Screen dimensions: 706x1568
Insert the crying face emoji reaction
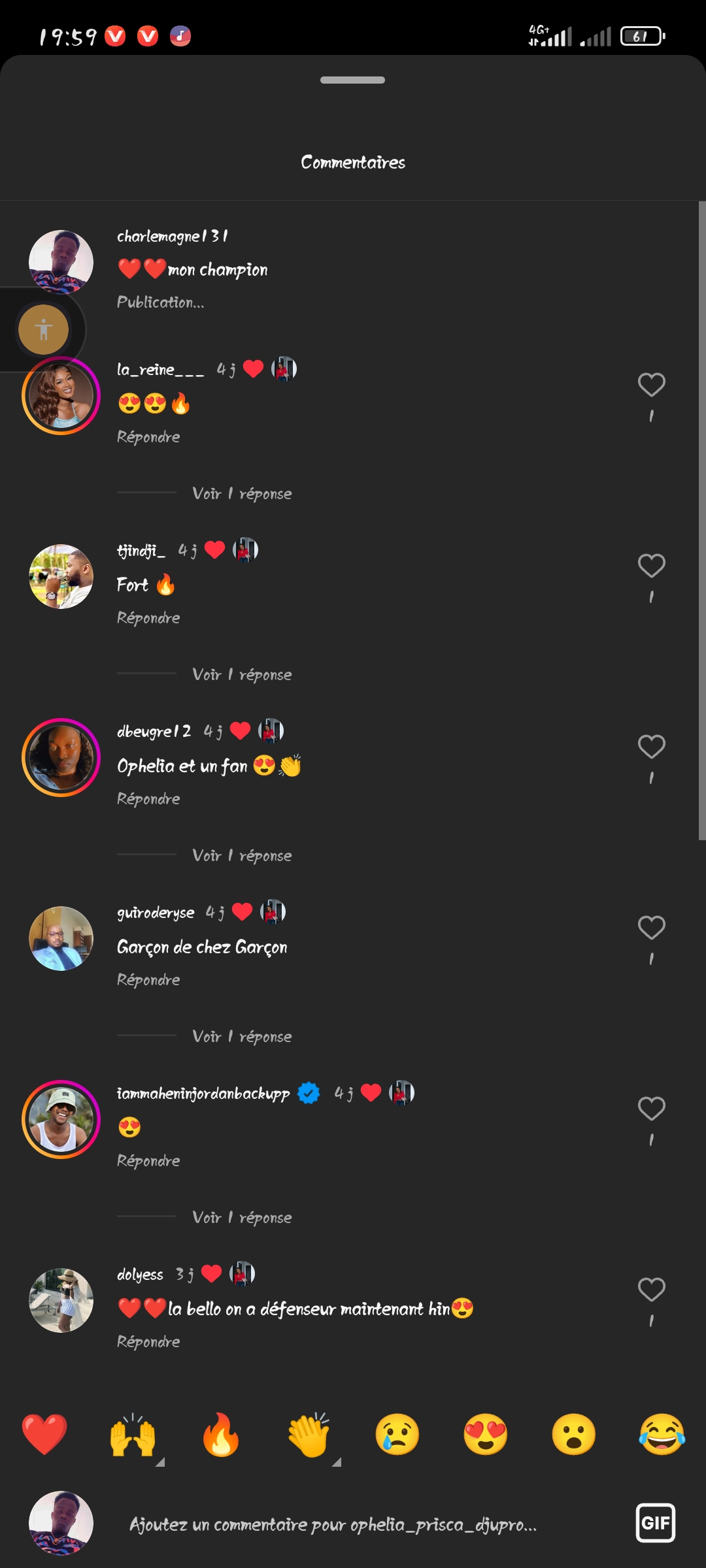(397, 1434)
